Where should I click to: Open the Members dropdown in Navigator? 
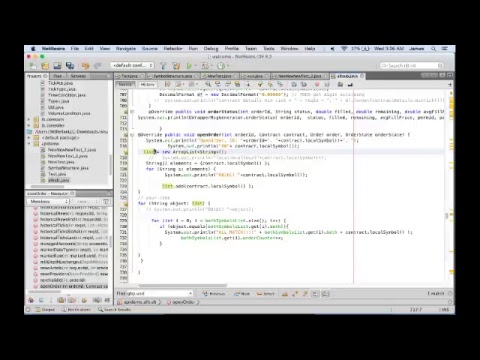pyautogui.click(x=49, y=201)
